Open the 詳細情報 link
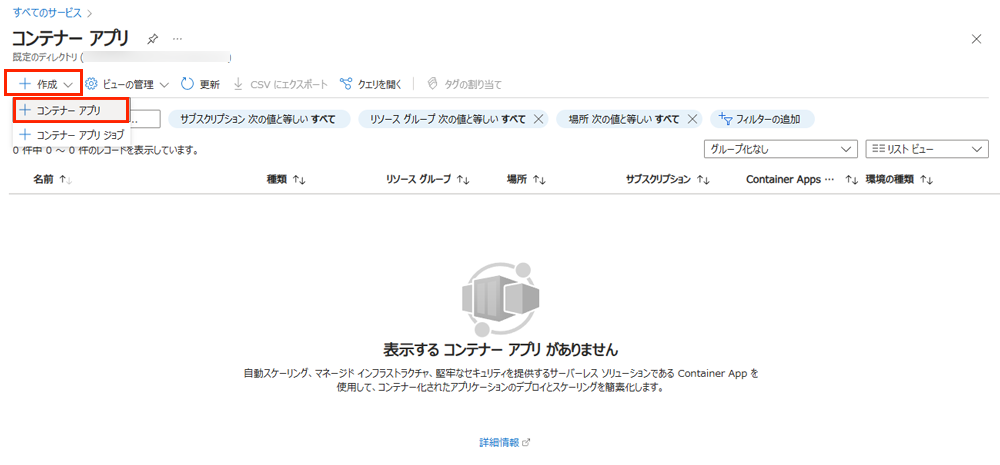This screenshot has height=465, width=1000. tap(504, 442)
